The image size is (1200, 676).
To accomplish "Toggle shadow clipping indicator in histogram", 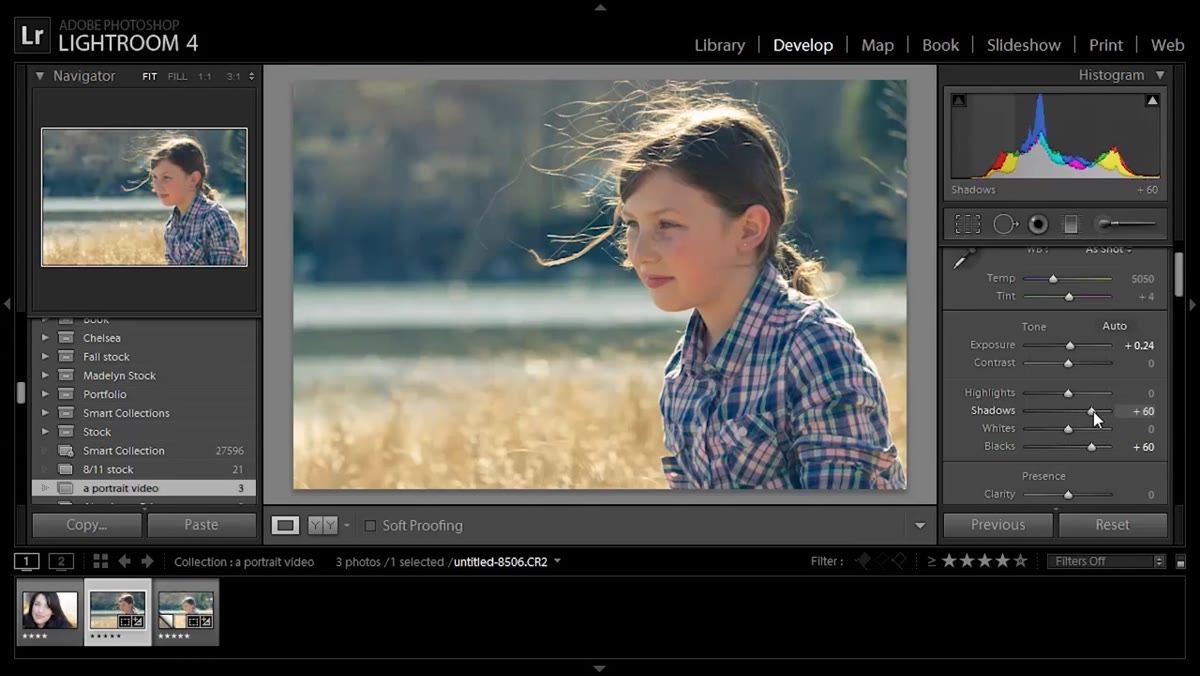I will pyautogui.click(x=959, y=100).
